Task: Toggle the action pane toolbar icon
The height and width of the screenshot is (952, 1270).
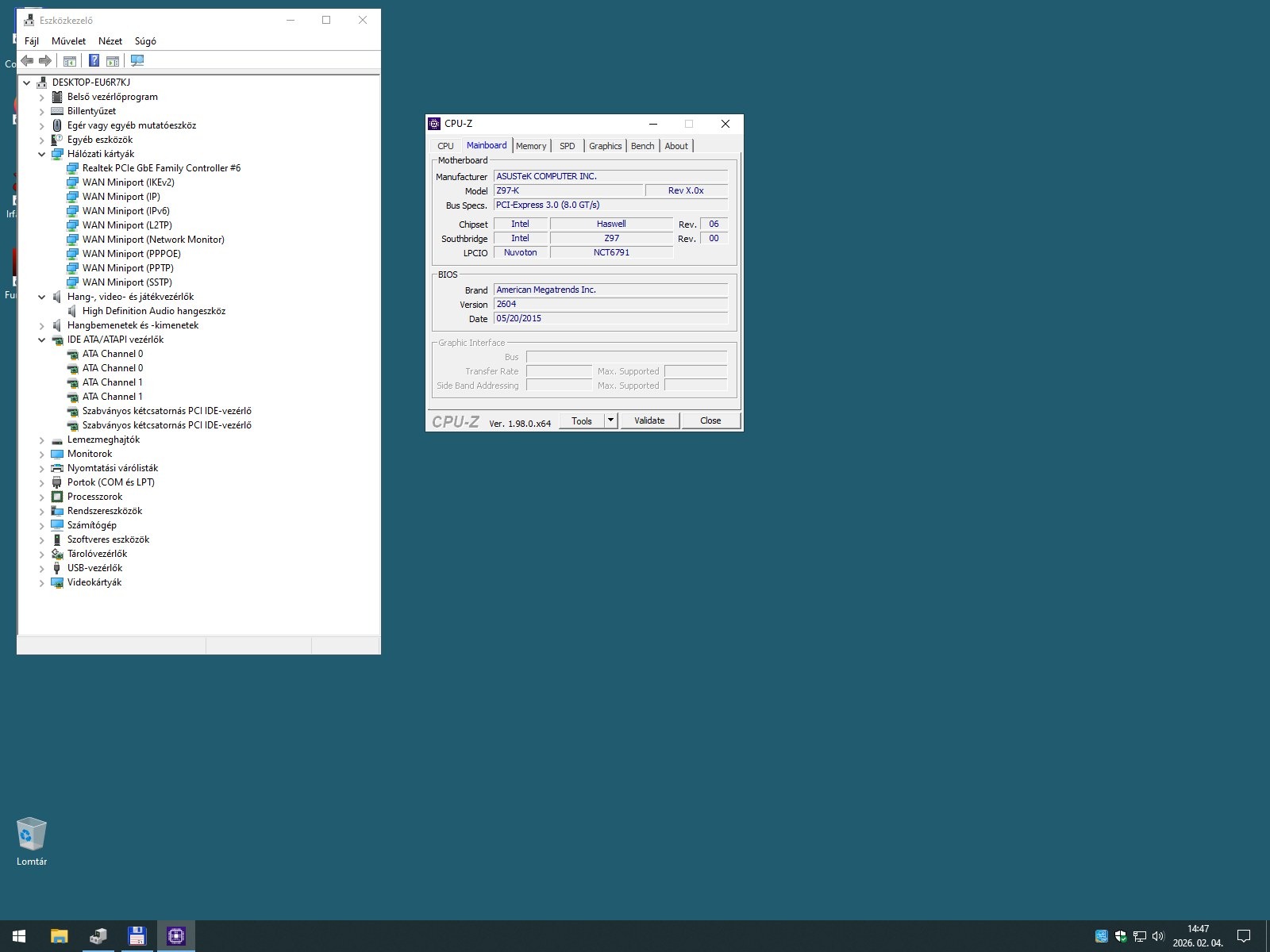Action: [x=113, y=60]
